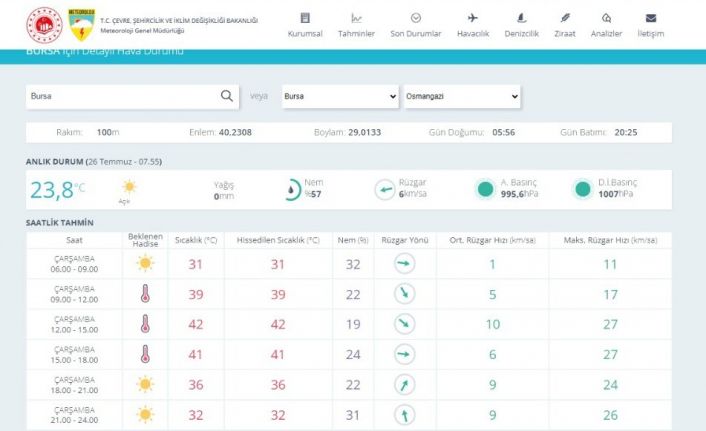The width and height of the screenshot is (706, 431).
Task: Click the Bursa search input field
Action: click(x=120, y=96)
